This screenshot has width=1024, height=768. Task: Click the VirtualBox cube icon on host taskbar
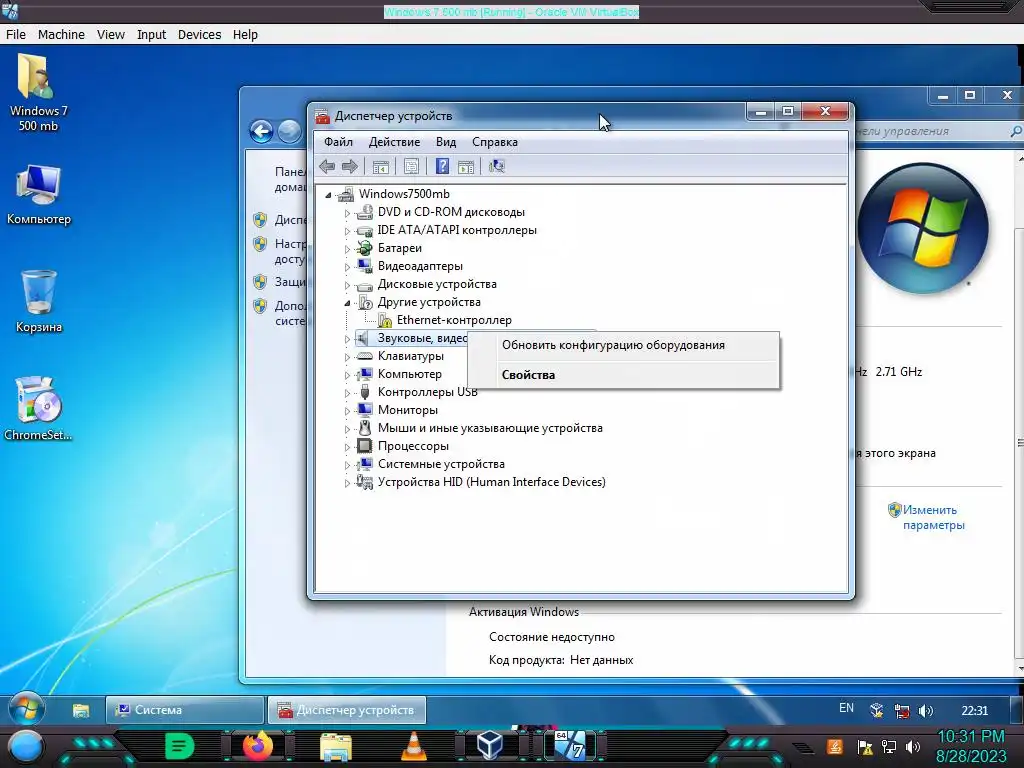[x=490, y=745]
